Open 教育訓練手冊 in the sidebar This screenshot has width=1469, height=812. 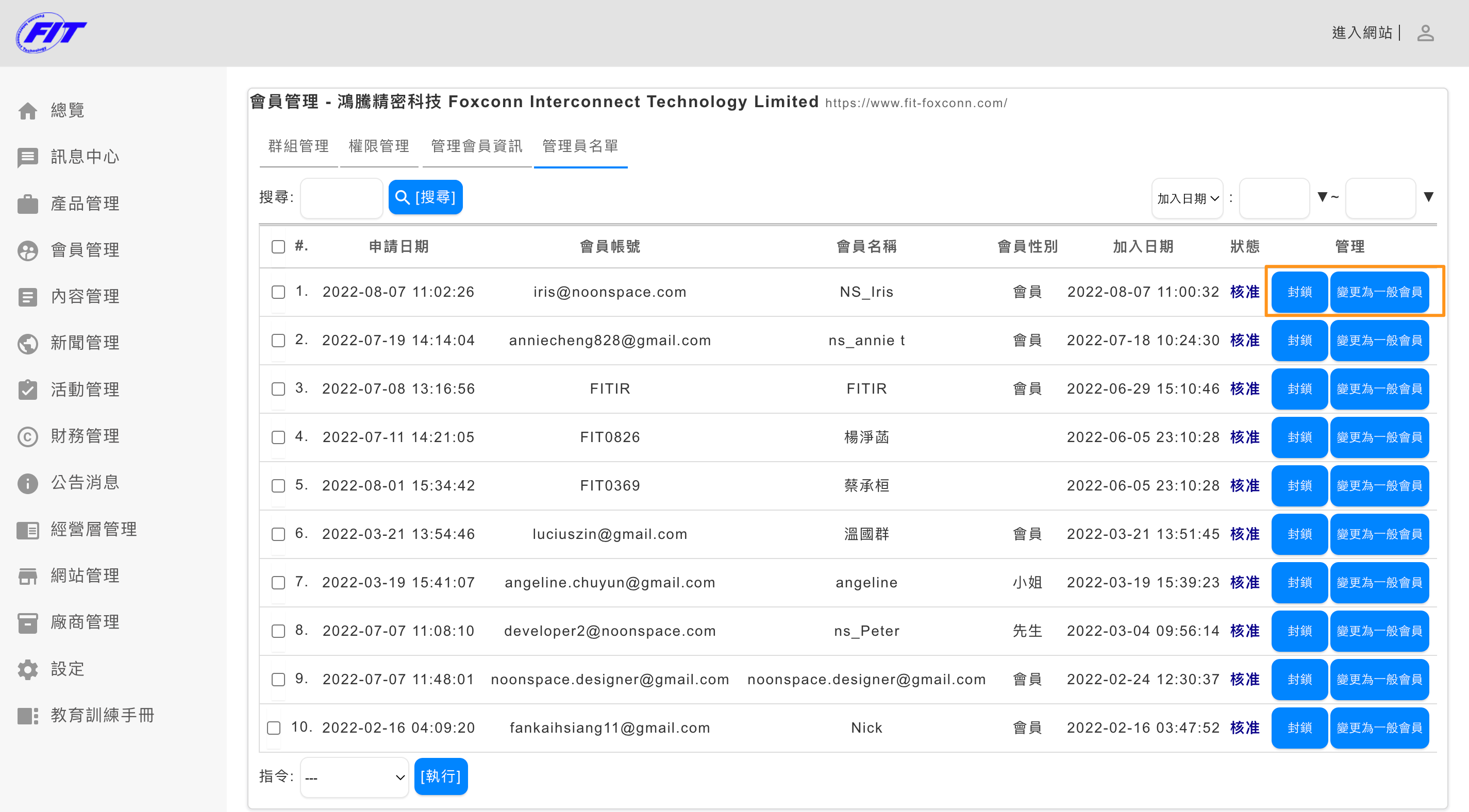[x=102, y=716]
